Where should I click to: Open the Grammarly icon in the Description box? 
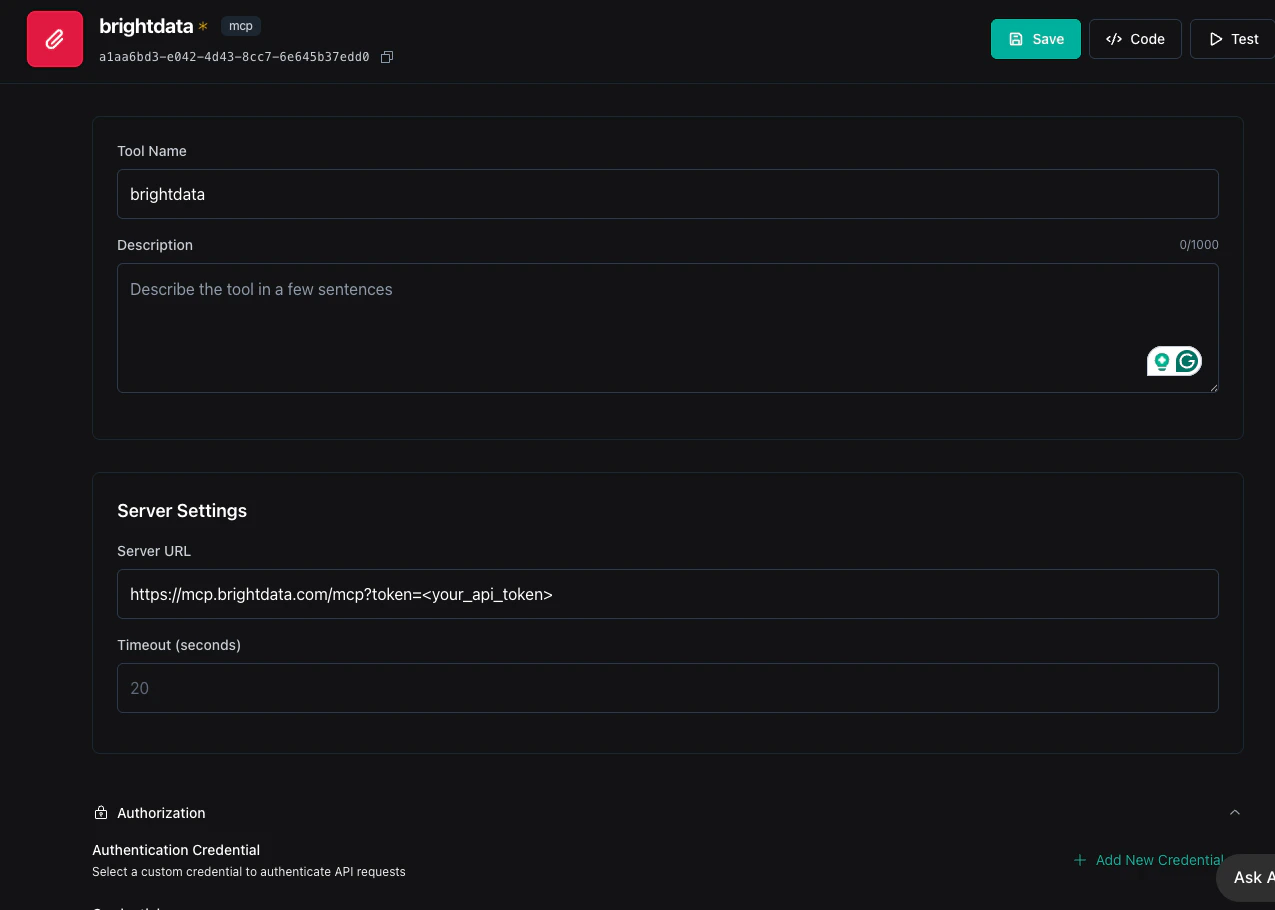1186,361
